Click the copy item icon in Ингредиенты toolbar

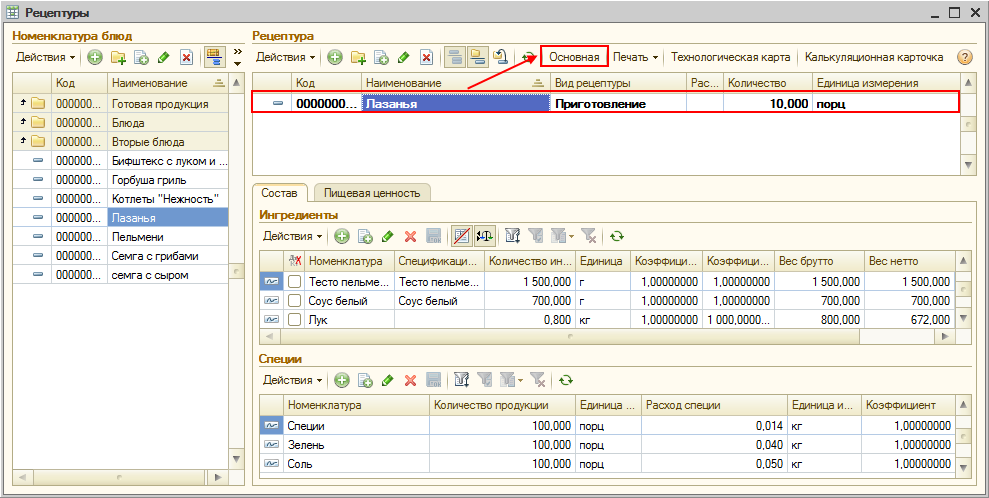(x=365, y=236)
